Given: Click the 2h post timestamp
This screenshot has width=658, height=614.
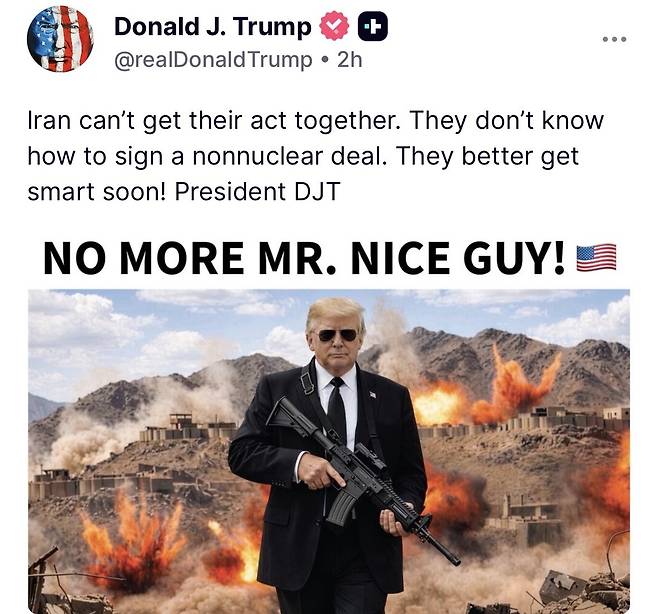Looking at the screenshot, I should coord(349,60).
